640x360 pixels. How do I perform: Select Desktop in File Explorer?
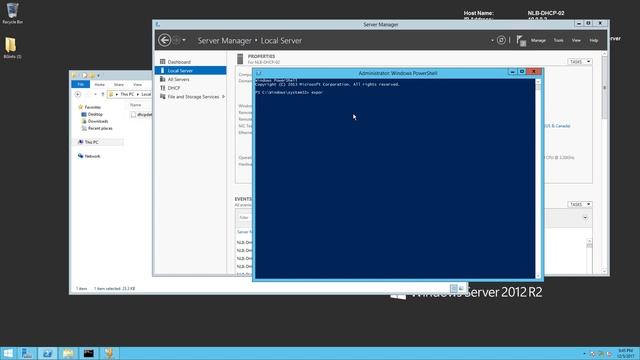pos(95,114)
